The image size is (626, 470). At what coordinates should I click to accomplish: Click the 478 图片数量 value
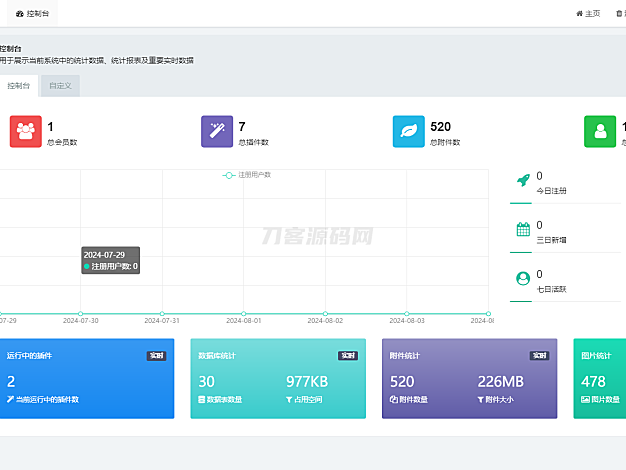(x=593, y=381)
